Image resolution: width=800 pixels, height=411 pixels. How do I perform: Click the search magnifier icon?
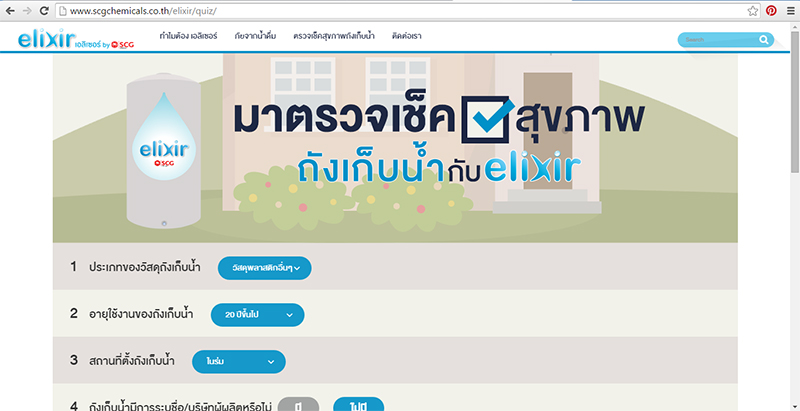[x=764, y=40]
